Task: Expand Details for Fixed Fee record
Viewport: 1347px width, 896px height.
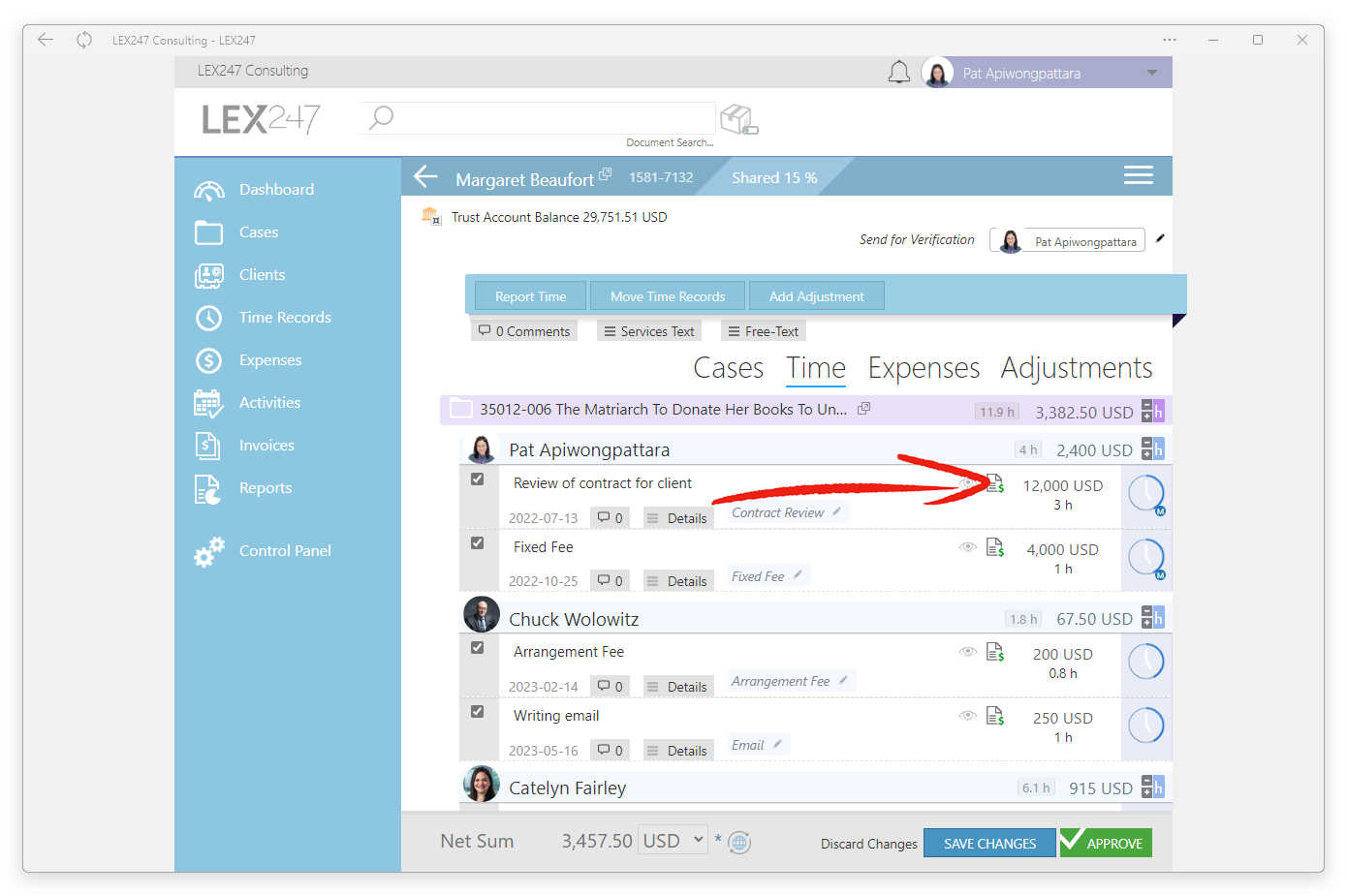Action: 677,581
